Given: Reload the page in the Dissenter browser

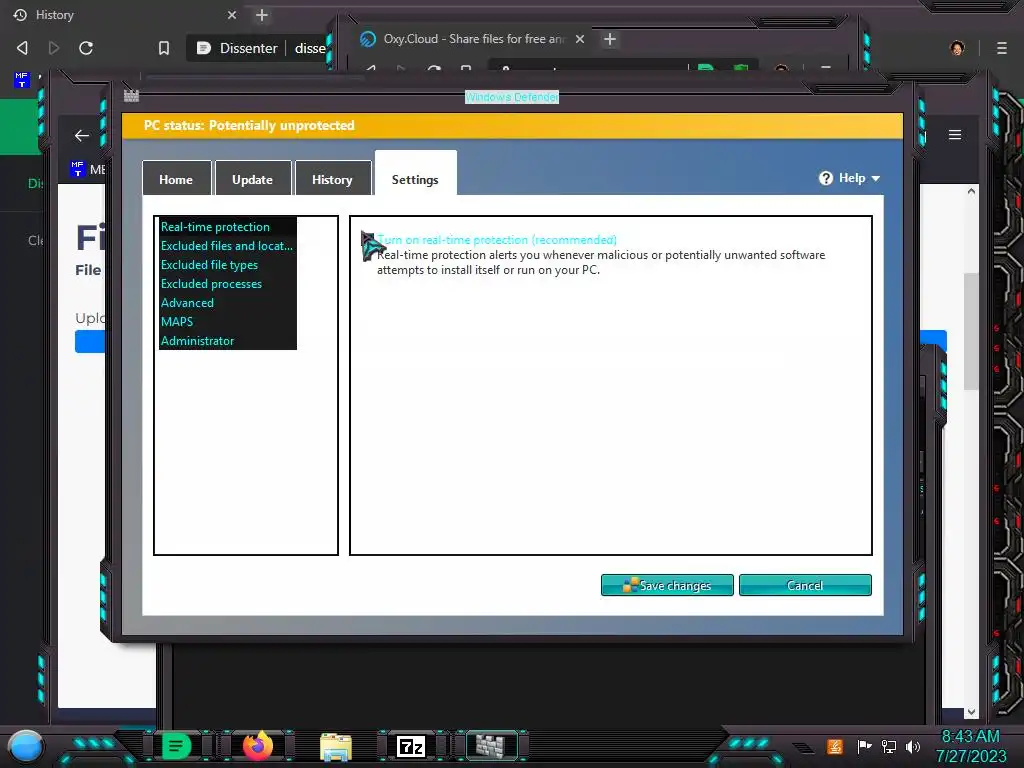Looking at the screenshot, I should [86, 48].
